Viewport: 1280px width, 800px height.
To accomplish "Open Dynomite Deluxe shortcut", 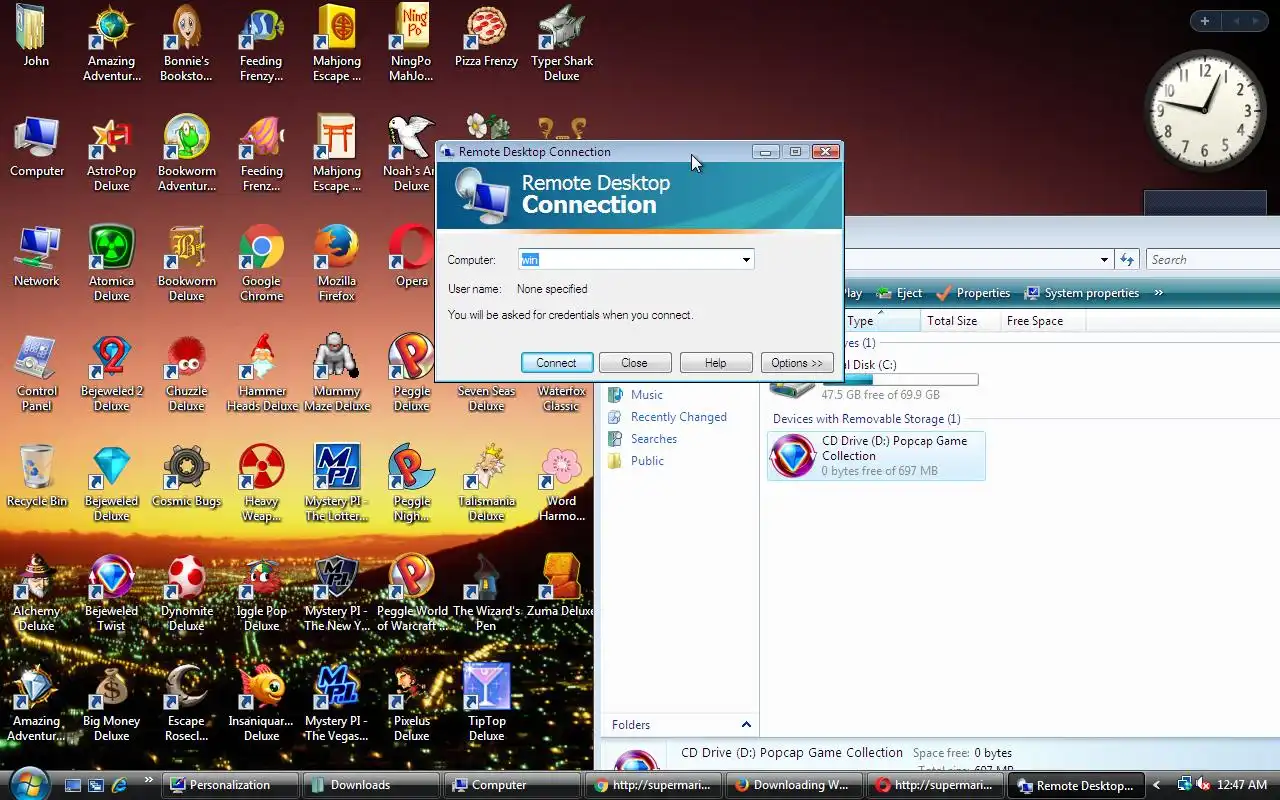I will (186, 594).
